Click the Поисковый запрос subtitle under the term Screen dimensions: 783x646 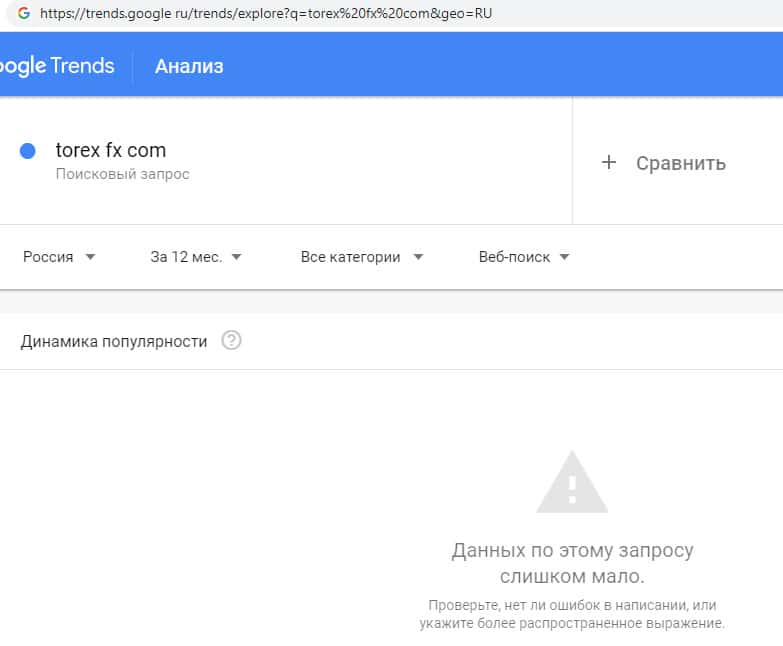pos(122,174)
